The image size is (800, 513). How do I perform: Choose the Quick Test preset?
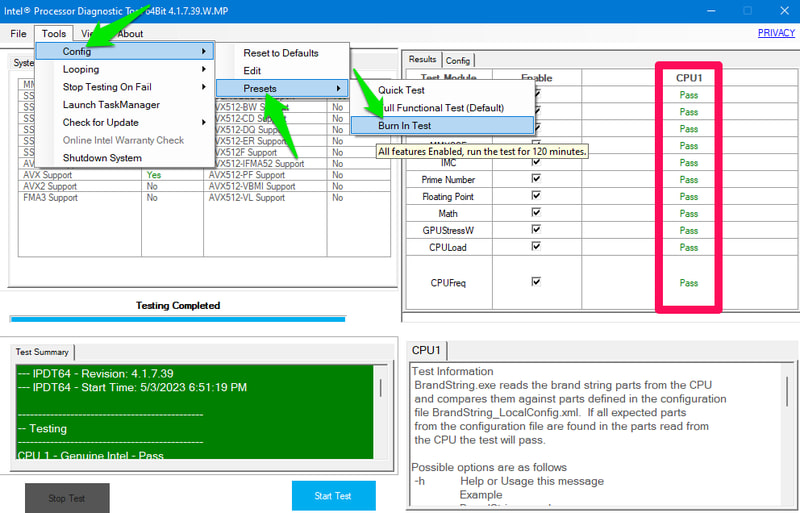pyautogui.click(x=402, y=90)
